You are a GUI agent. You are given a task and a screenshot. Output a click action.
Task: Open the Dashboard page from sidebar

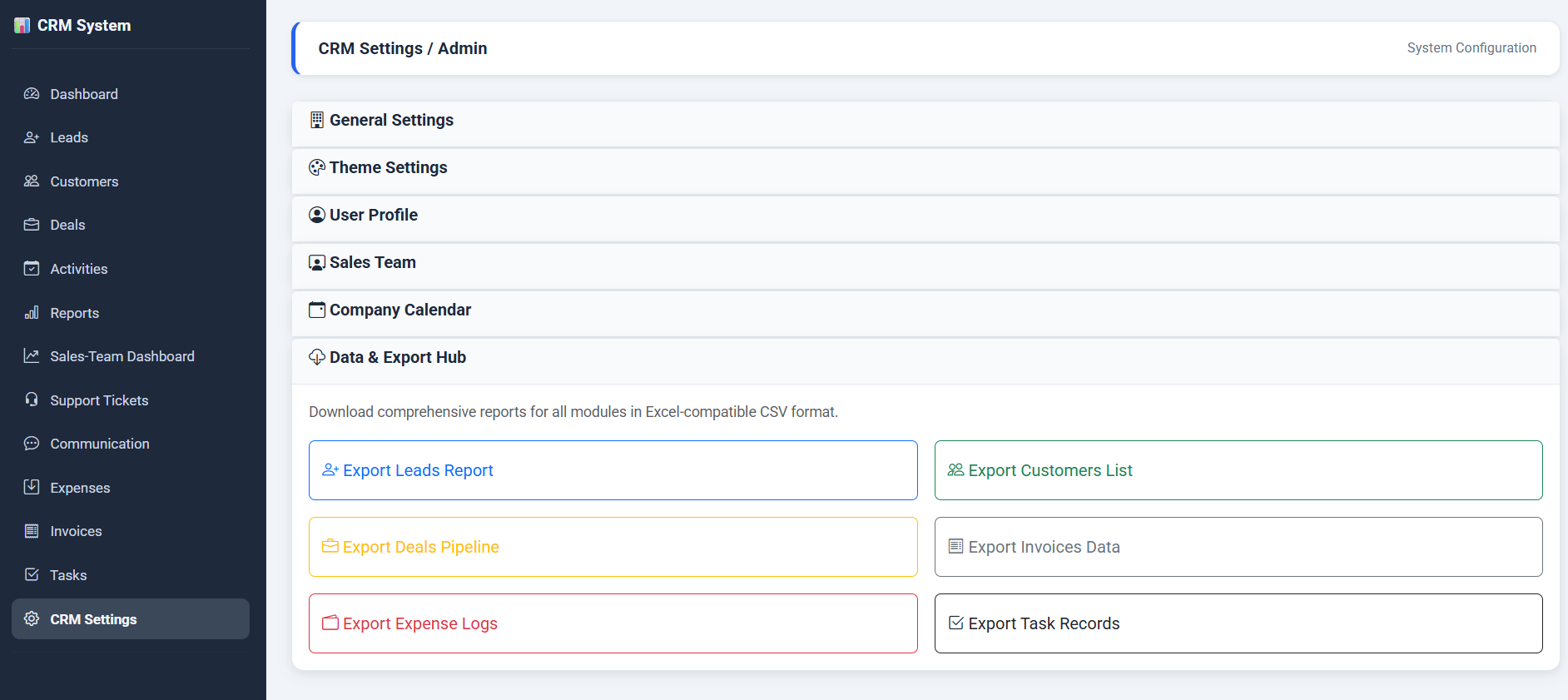[131, 94]
